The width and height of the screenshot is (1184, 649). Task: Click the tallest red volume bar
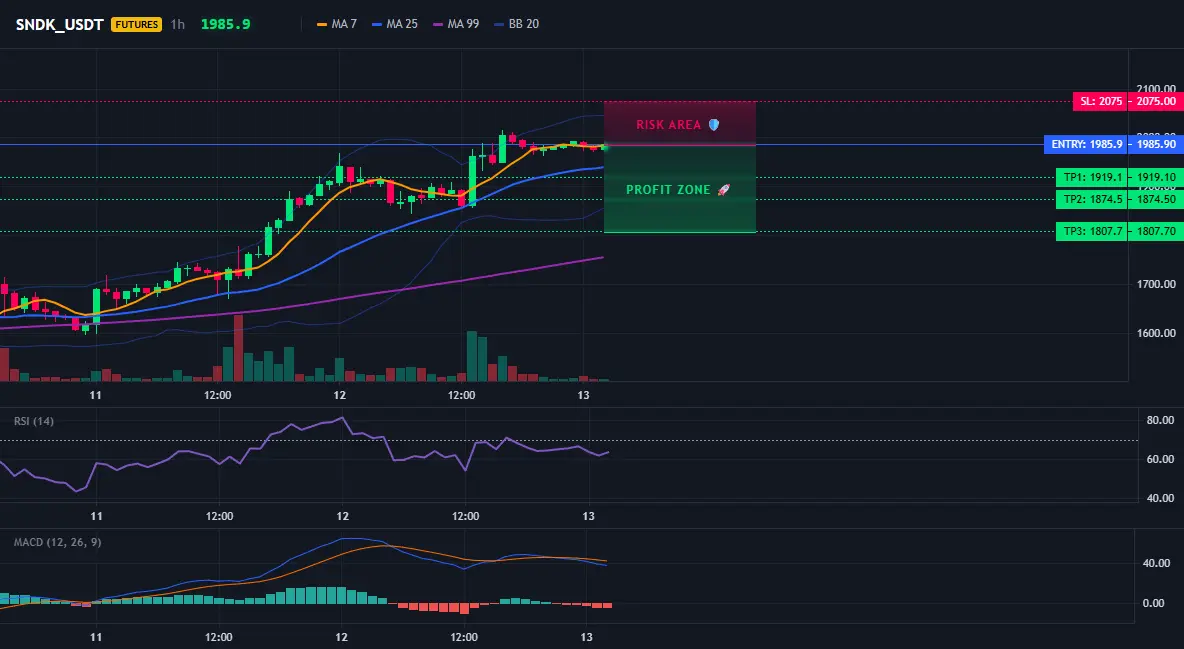[x=239, y=348]
